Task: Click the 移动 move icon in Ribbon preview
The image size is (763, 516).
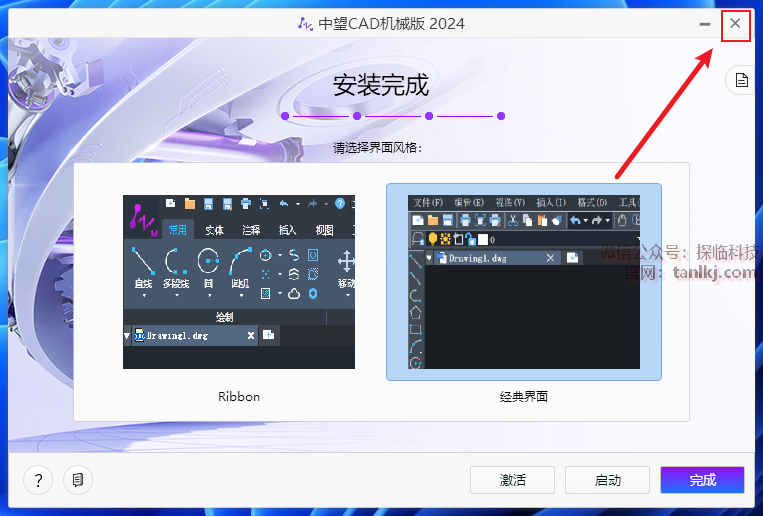Action: point(346,263)
